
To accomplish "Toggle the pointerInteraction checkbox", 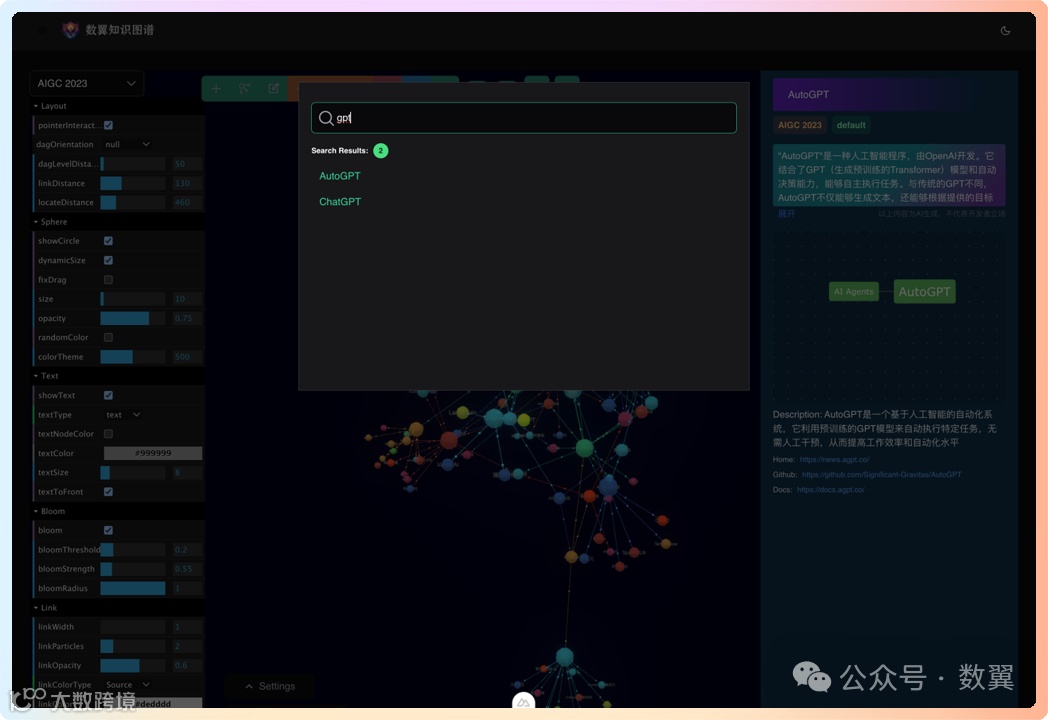I will (108, 125).
